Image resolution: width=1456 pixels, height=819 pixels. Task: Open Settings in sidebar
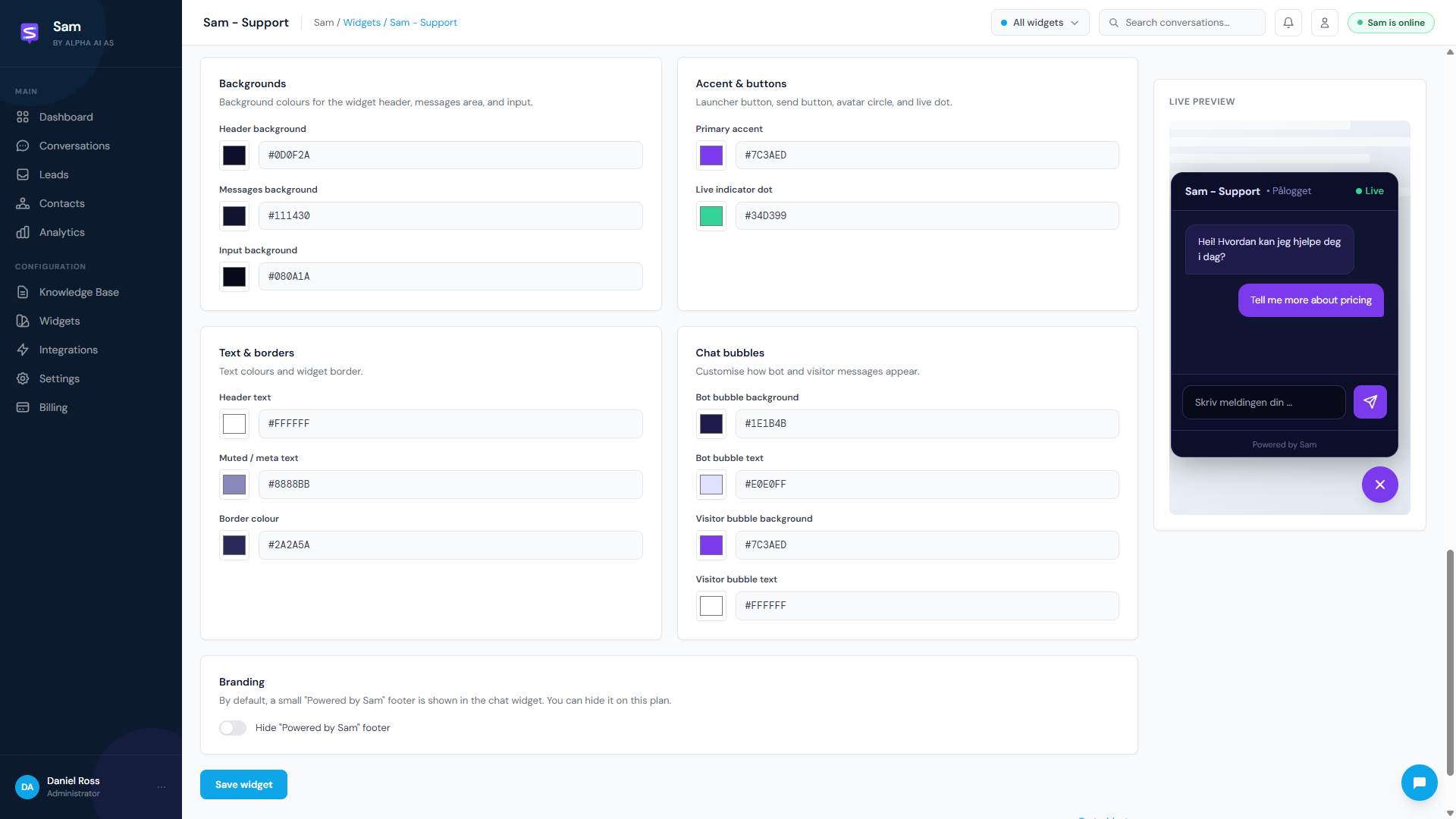tap(91, 378)
